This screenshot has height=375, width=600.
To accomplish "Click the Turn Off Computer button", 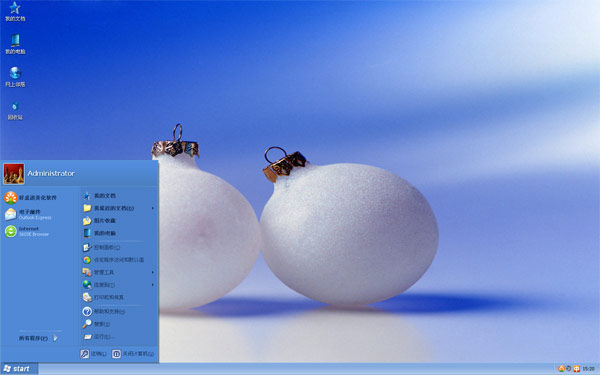I will pyautogui.click(x=133, y=354).
